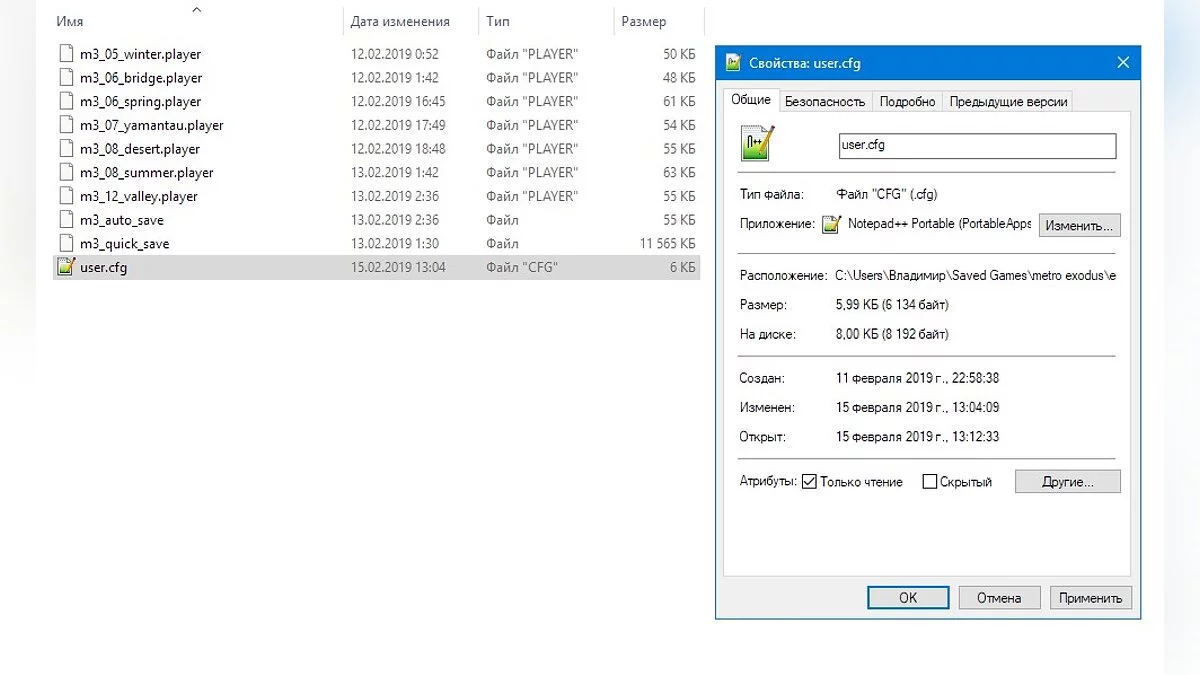Sort files by the 'Имя' column header
1200x675 pixels.
point(70,21)
